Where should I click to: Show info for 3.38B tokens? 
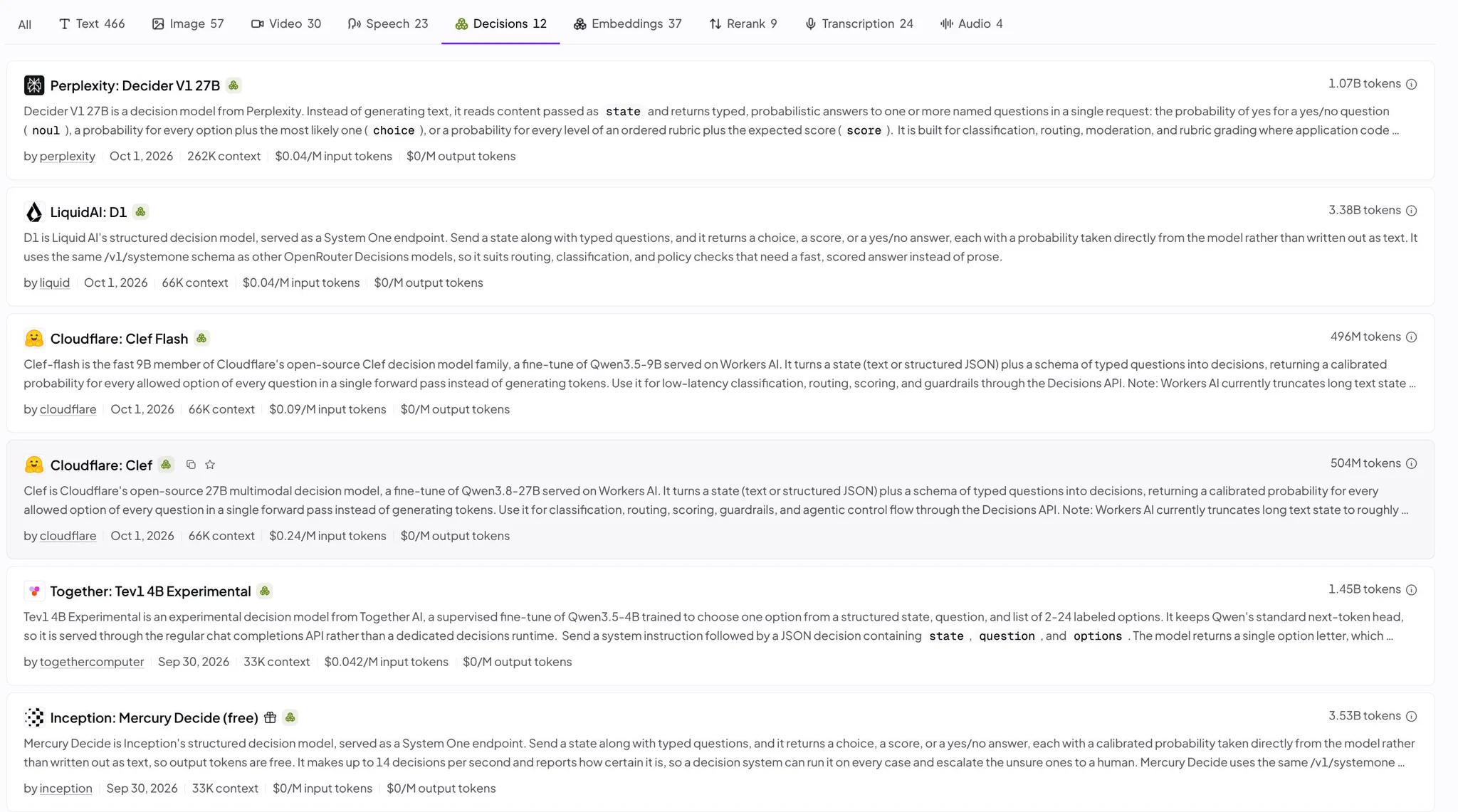tap(1412, 211)
